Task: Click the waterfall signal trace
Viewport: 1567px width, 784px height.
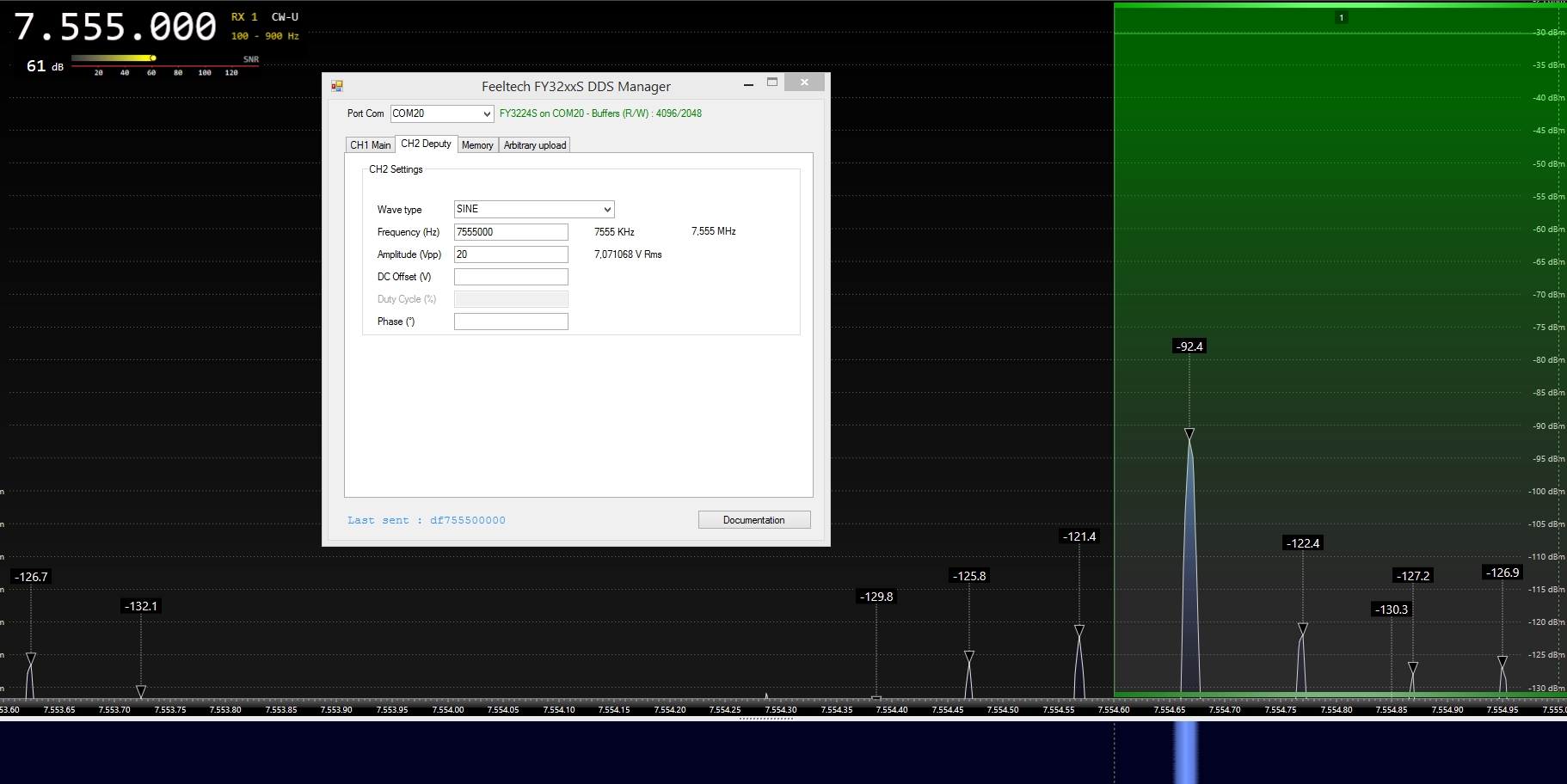Action: [x=1186, y=752]
